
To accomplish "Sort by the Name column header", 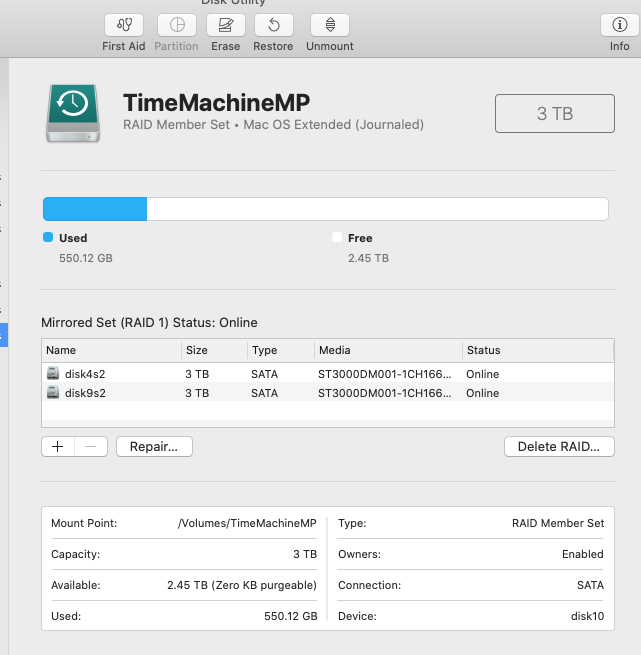I will (112, 350).
